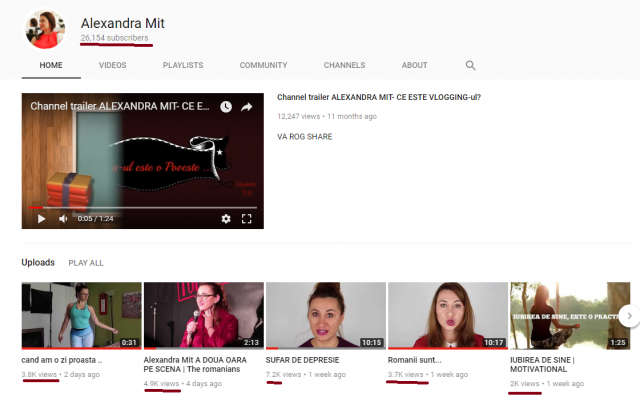The width and height of the screenshot is (640, 397).
Task: Open Alexandra Mit channel avatar
Action: [45, 29]
